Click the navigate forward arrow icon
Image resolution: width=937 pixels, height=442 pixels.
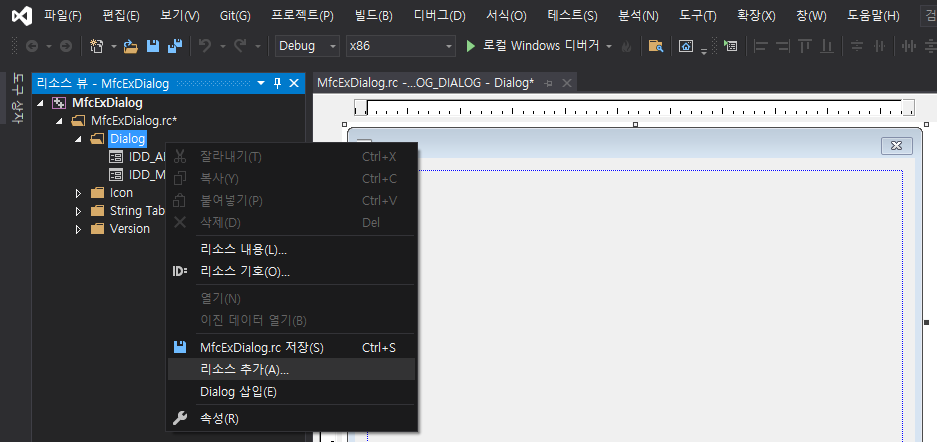tap(66, 46)
